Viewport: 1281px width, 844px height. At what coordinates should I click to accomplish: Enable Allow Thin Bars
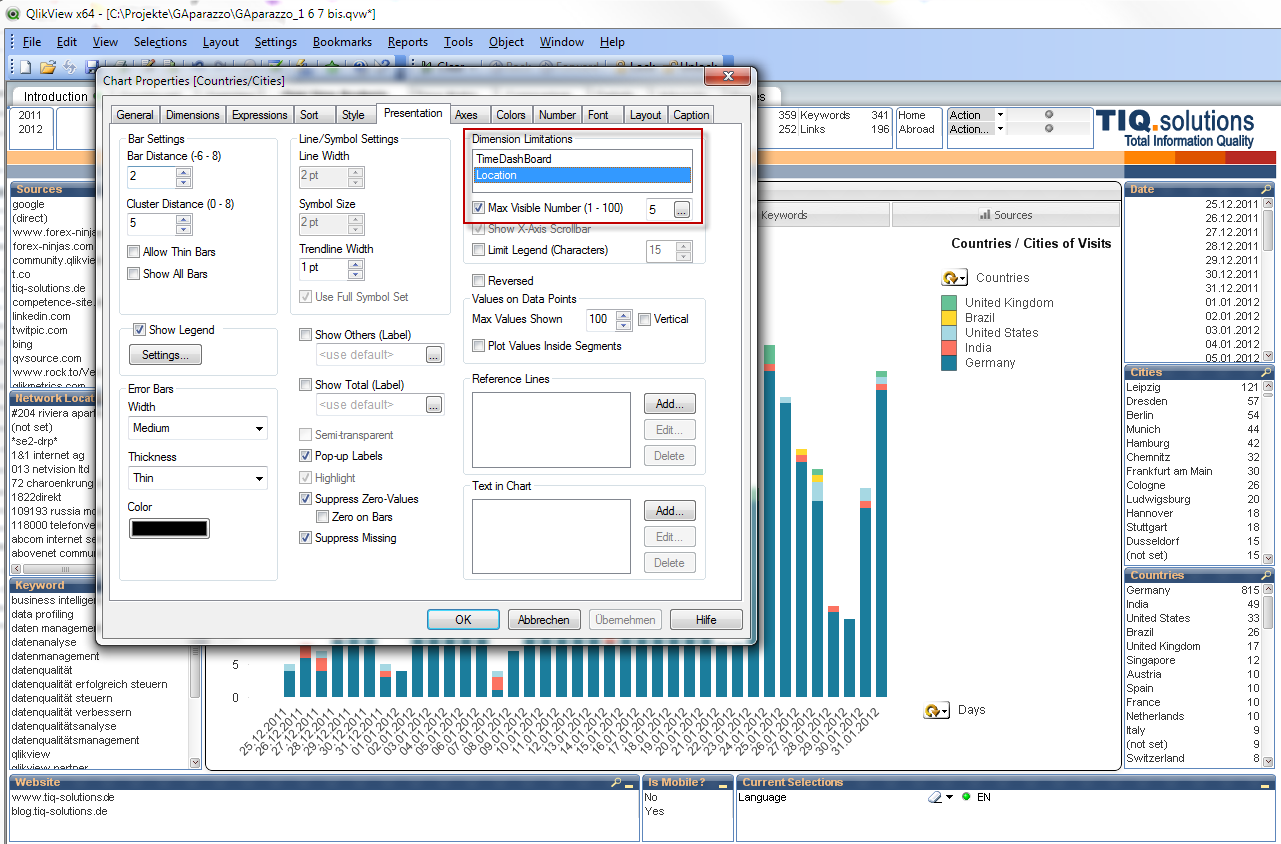click(134, 252)
